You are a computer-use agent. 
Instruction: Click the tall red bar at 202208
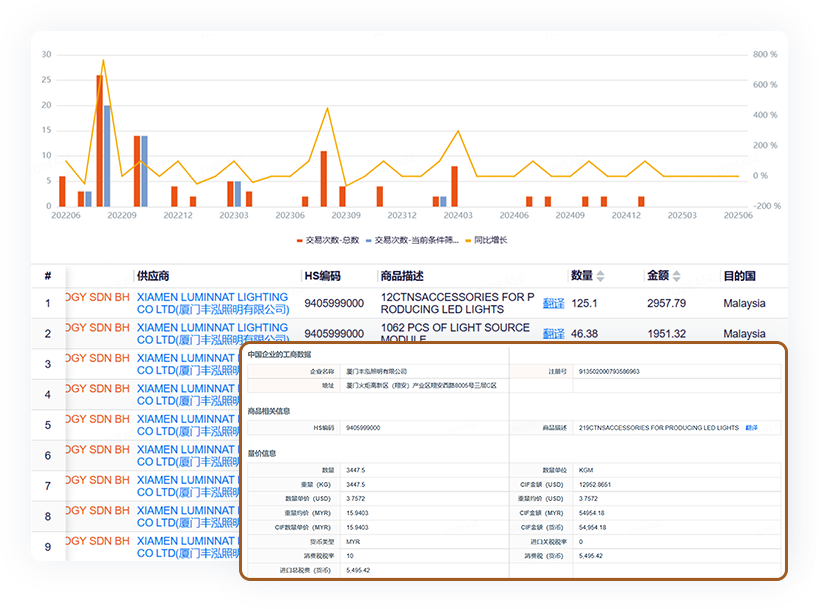click(x=99, y=140)
